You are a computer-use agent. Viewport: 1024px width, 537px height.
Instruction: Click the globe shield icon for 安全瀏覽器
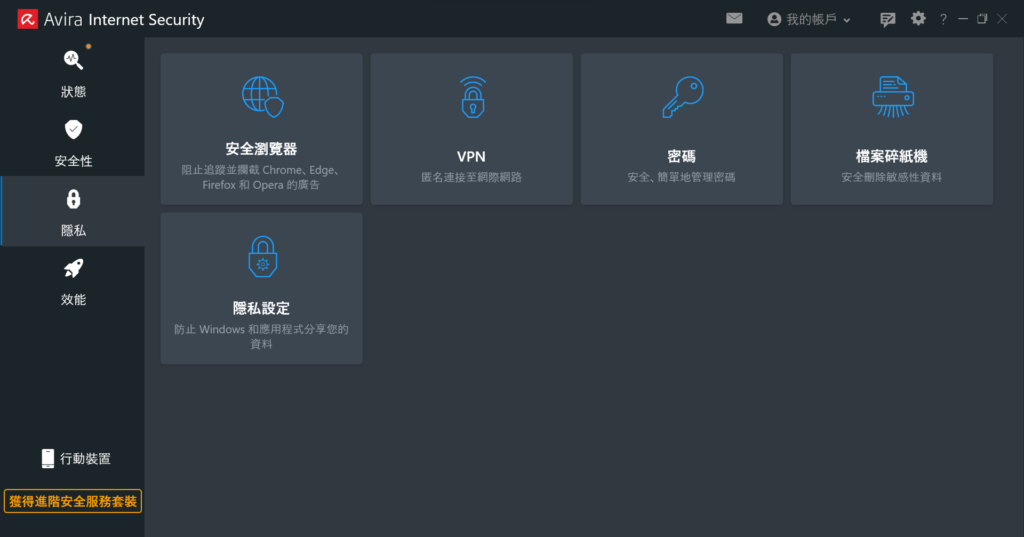tap(263, 97)
